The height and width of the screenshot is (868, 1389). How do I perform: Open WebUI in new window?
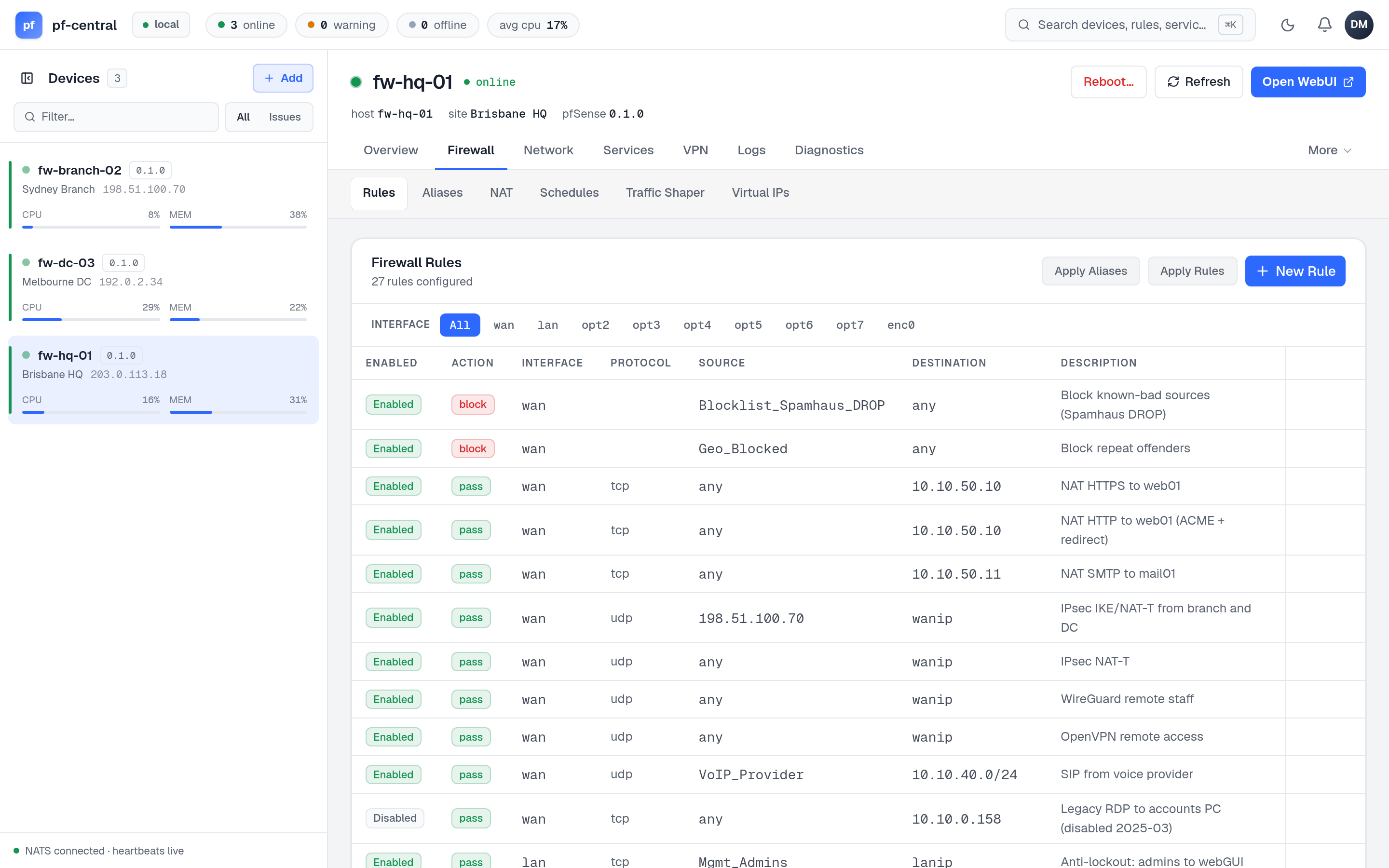1307,81
